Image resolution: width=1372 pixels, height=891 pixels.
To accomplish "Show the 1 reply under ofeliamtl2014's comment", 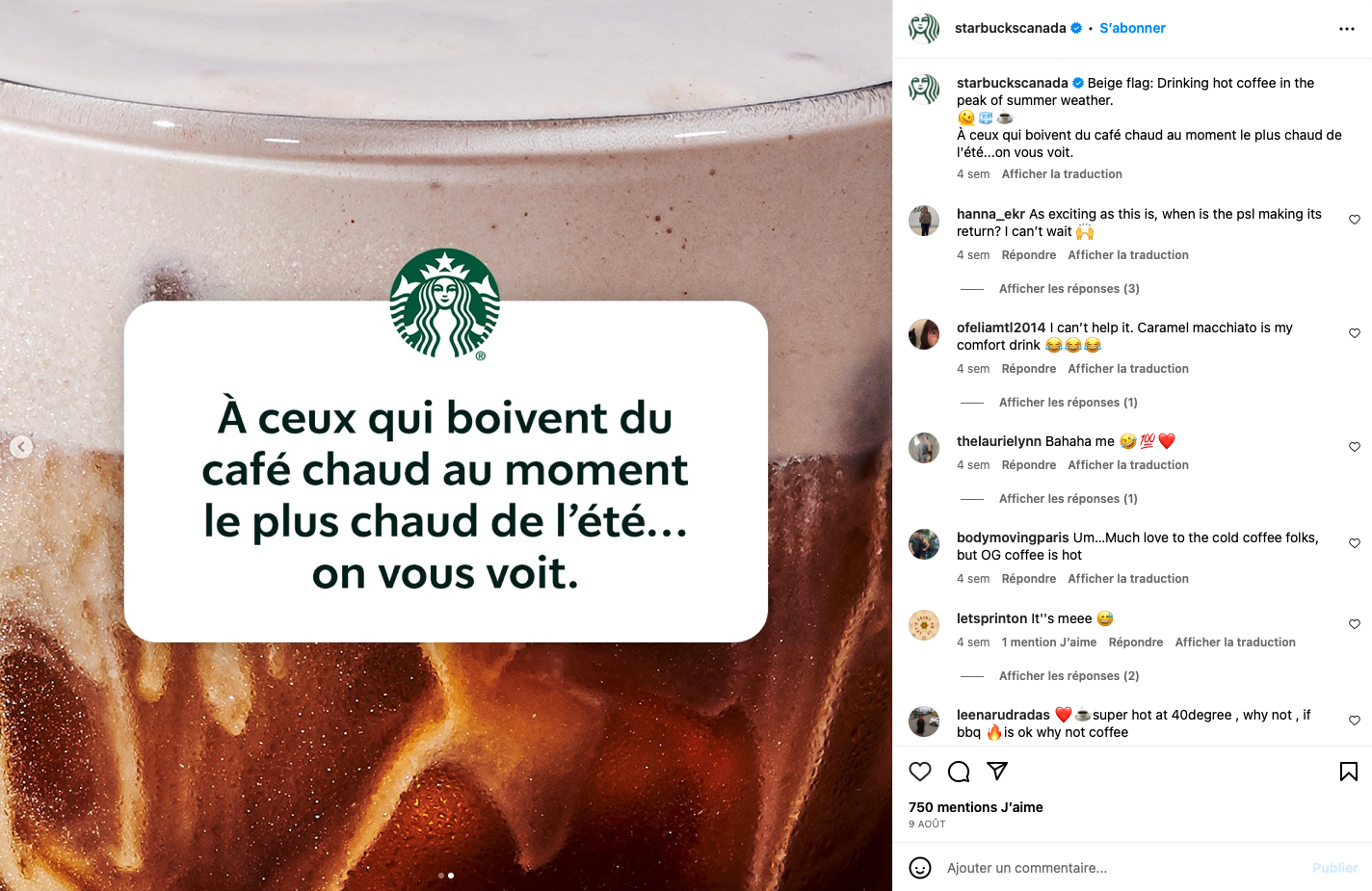I will pyautogui.click(x=1068, y=403).
